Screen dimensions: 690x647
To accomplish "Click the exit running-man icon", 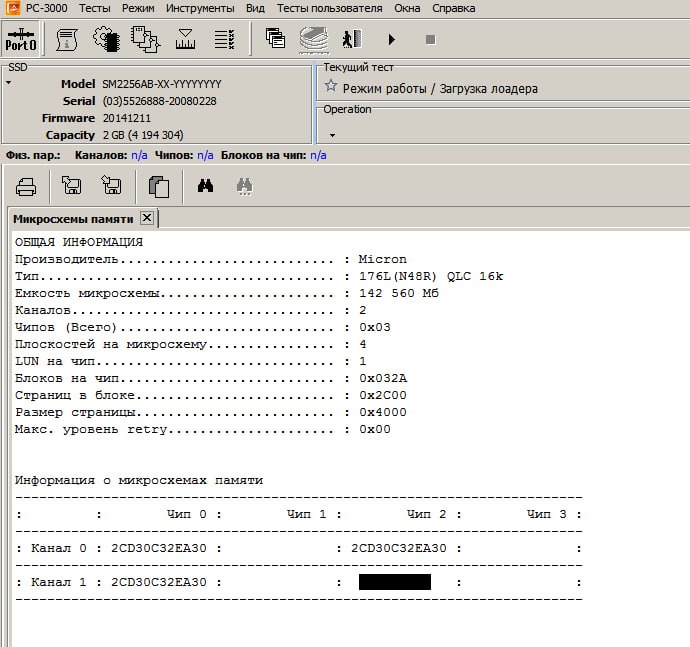I will point(350,40).
